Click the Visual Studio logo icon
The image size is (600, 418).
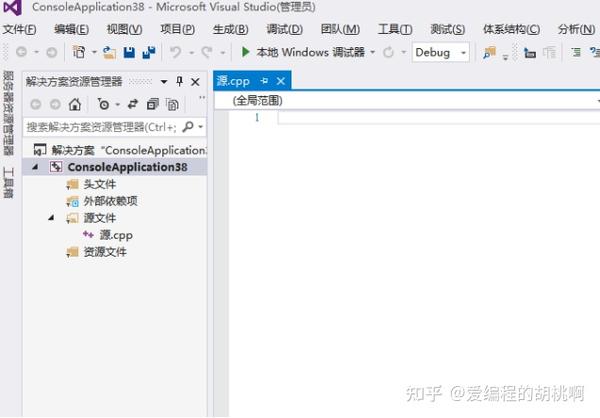12,7
